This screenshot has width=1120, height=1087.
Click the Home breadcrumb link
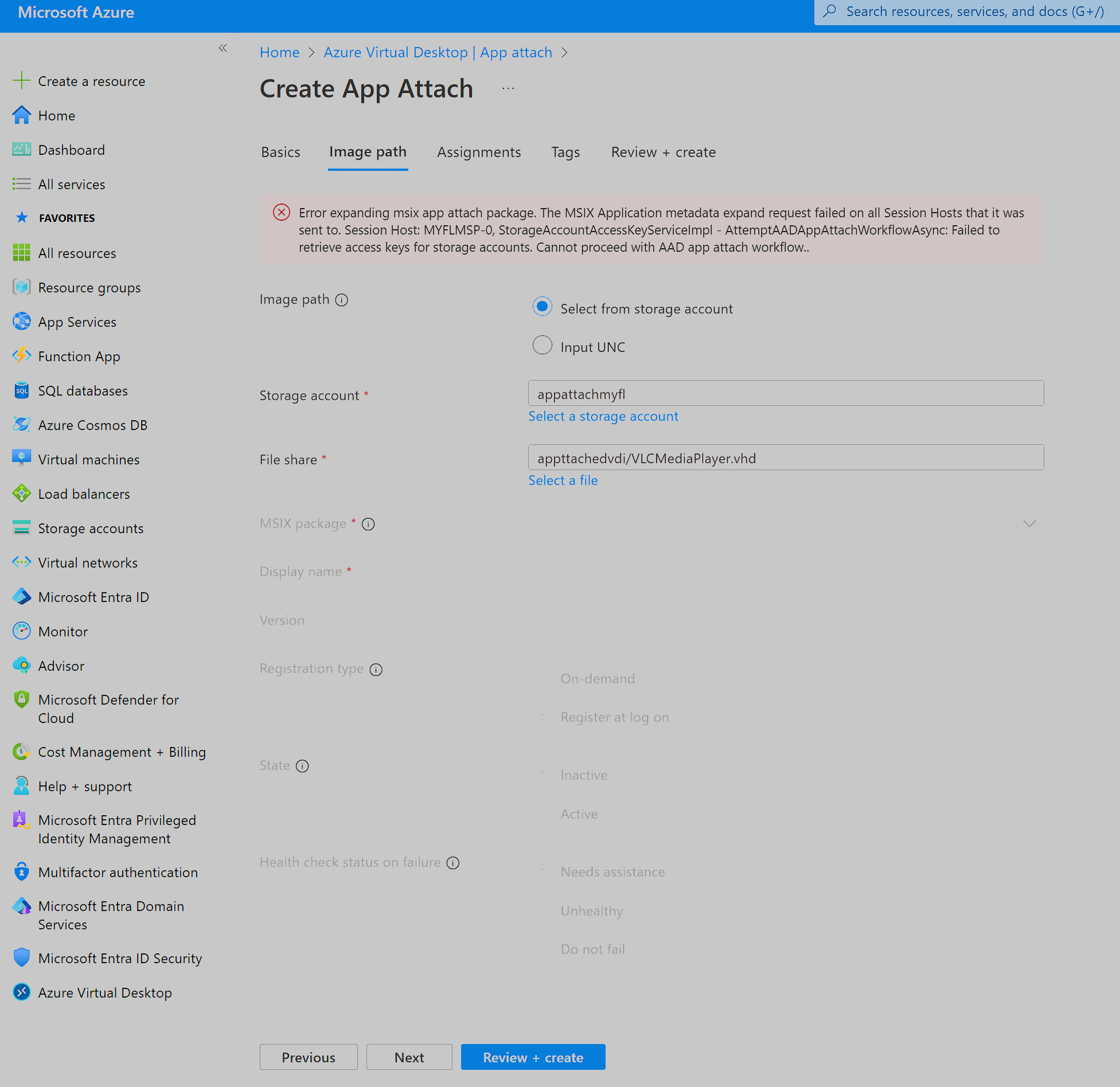click(x=279, y=52)
